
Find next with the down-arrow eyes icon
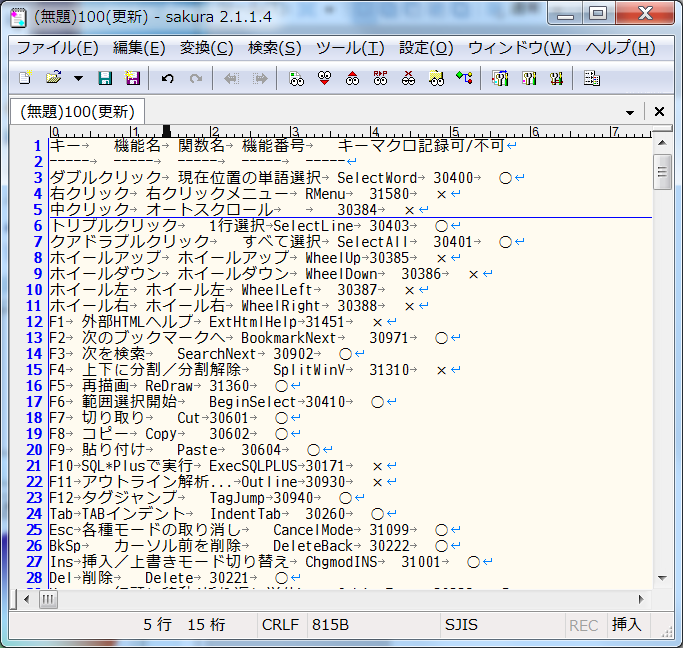point(325,78)
